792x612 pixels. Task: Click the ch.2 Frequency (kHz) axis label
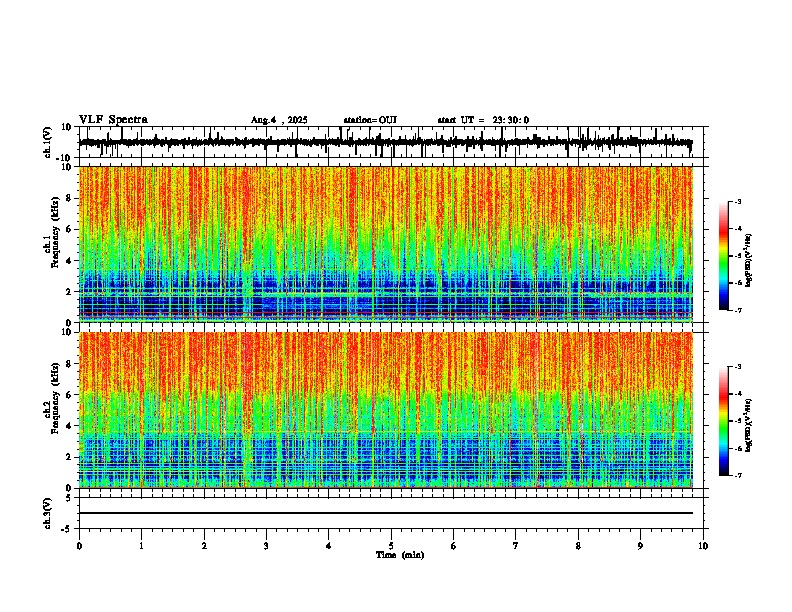click(x=55, y=398)
